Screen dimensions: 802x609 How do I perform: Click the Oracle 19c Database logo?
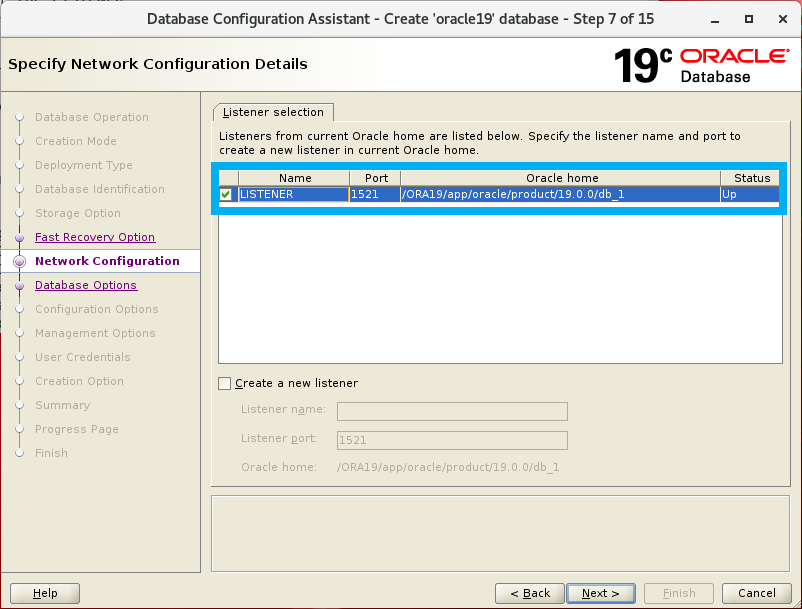pyautogui.click(x=701, y=65)
